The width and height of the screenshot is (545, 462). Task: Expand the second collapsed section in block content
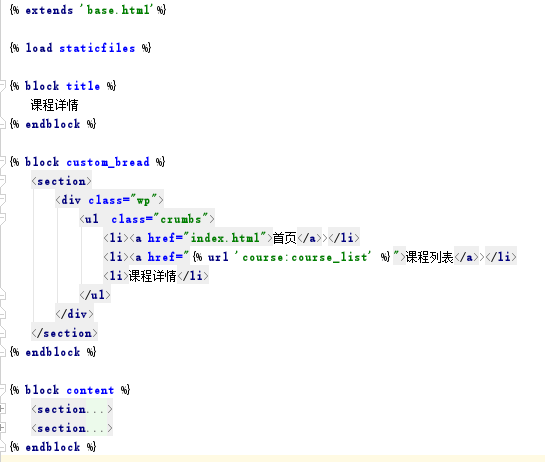click(2, 428)
